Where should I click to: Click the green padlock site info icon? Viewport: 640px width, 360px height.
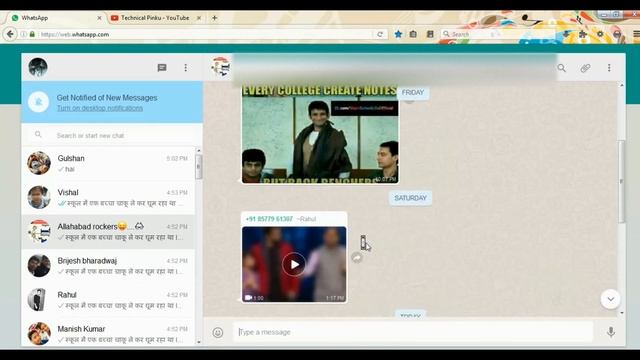pyautogui.click(x=32, y=34)
